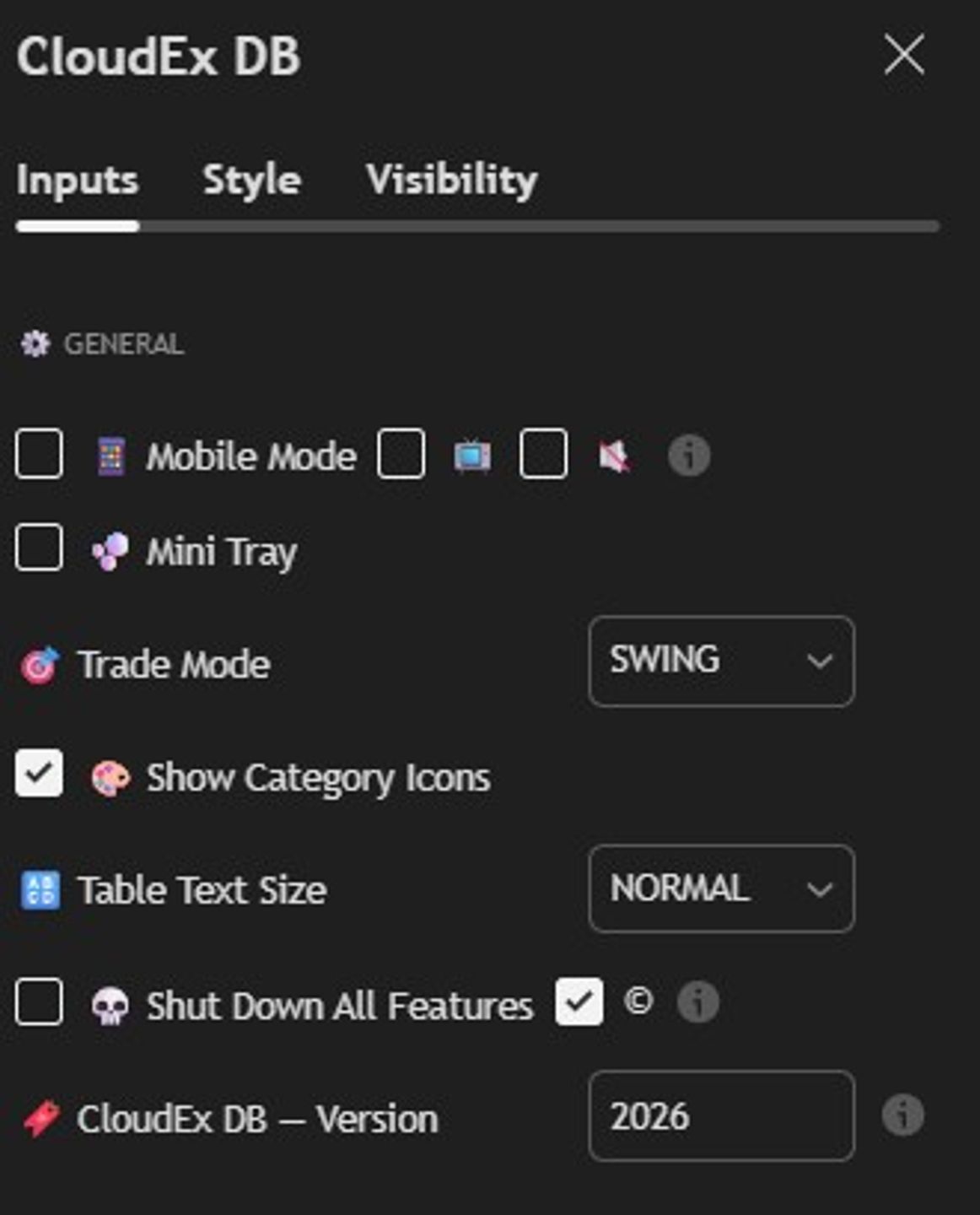Screen dimensions: 980x1215
Task: Uncheck the copyright symbol checkbox
Action: click(x=579, y=1002)
